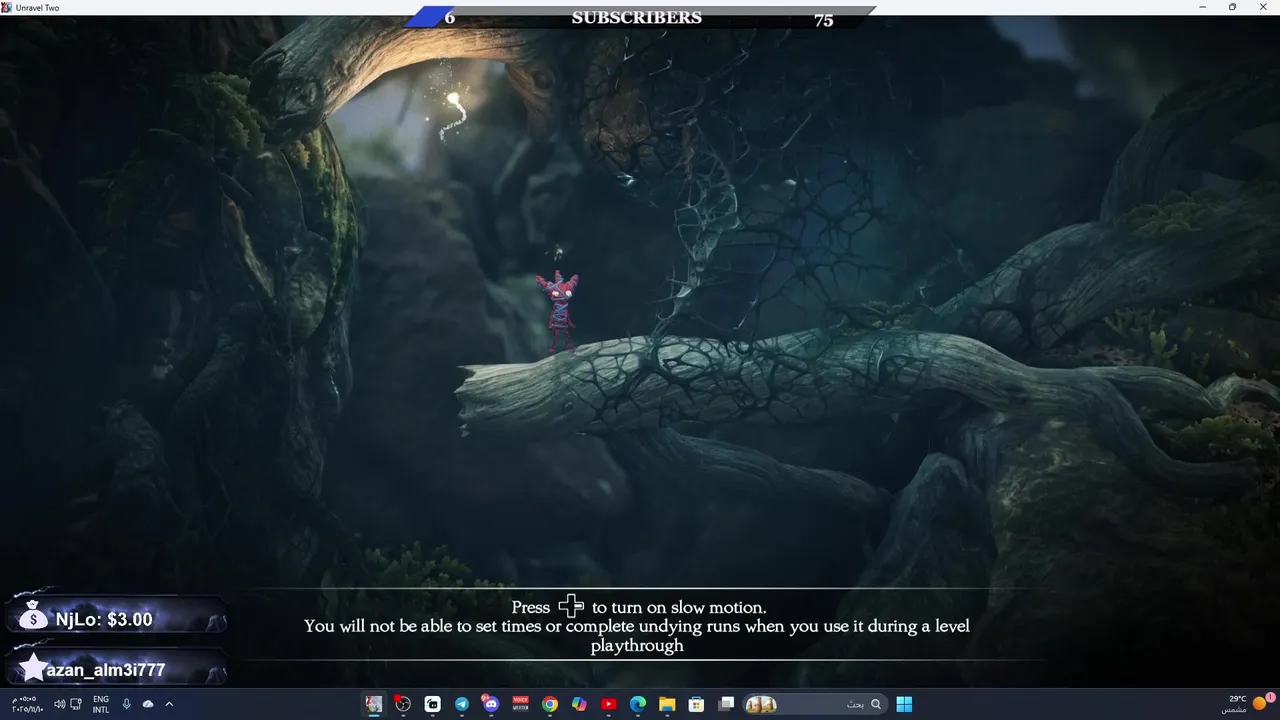Open Microsoft Copilot from the taskbar
Screen dimensions: 1280x720
tap(579, 704)
